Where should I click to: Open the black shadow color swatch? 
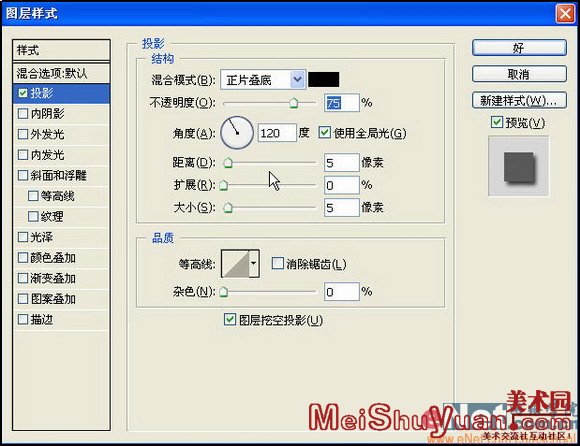[x=324, y=80]
